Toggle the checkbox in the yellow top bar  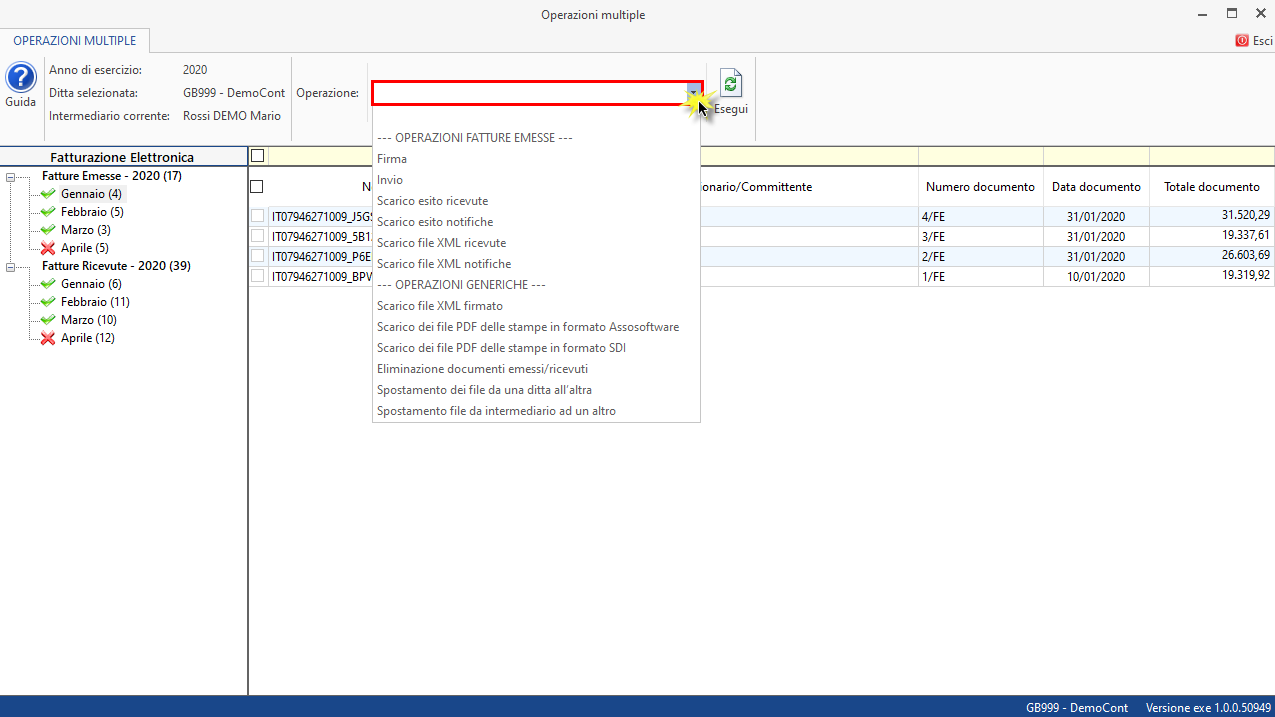(x=258, y=156)
